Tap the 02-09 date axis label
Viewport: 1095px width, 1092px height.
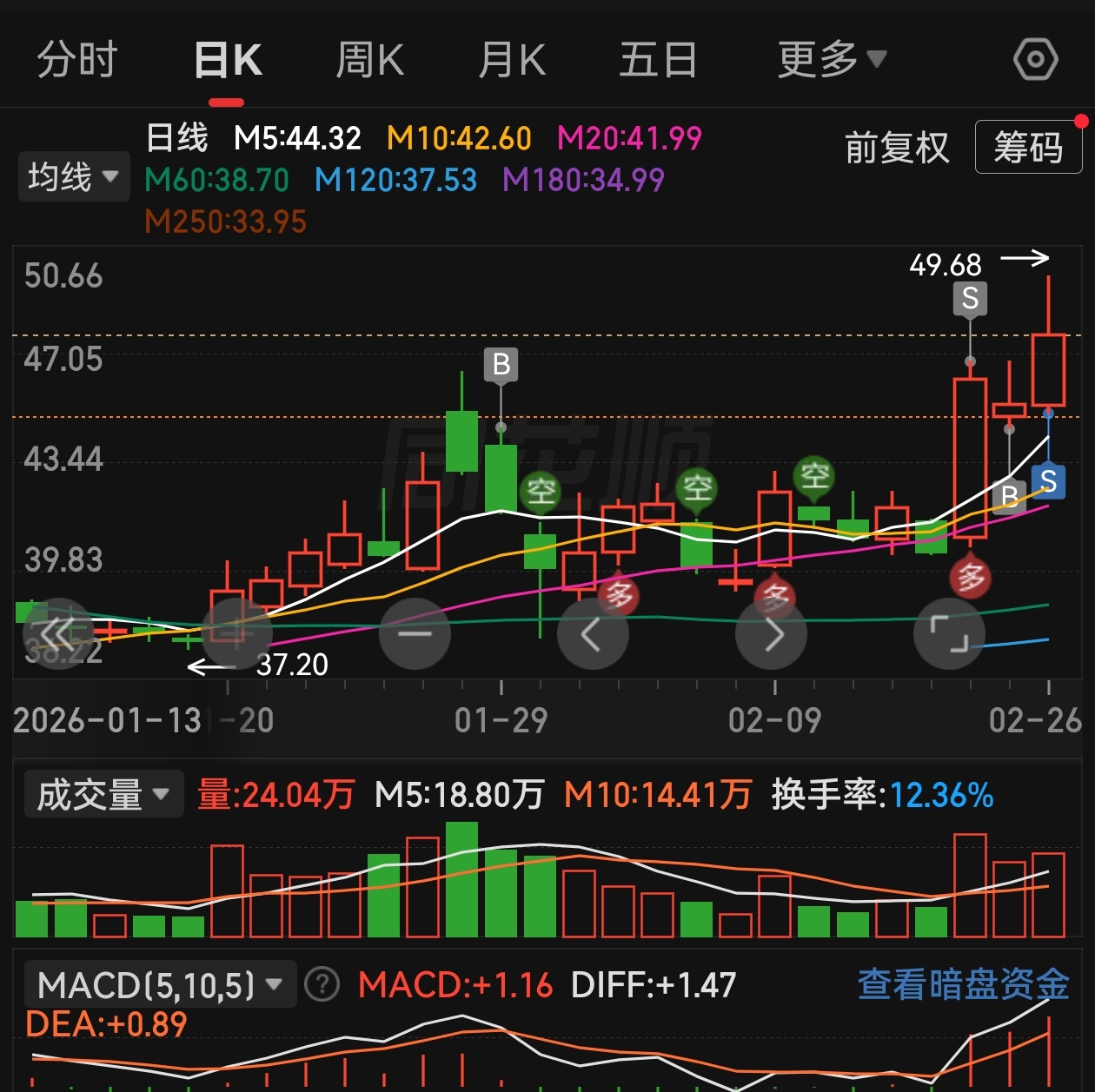click(775, 720)
